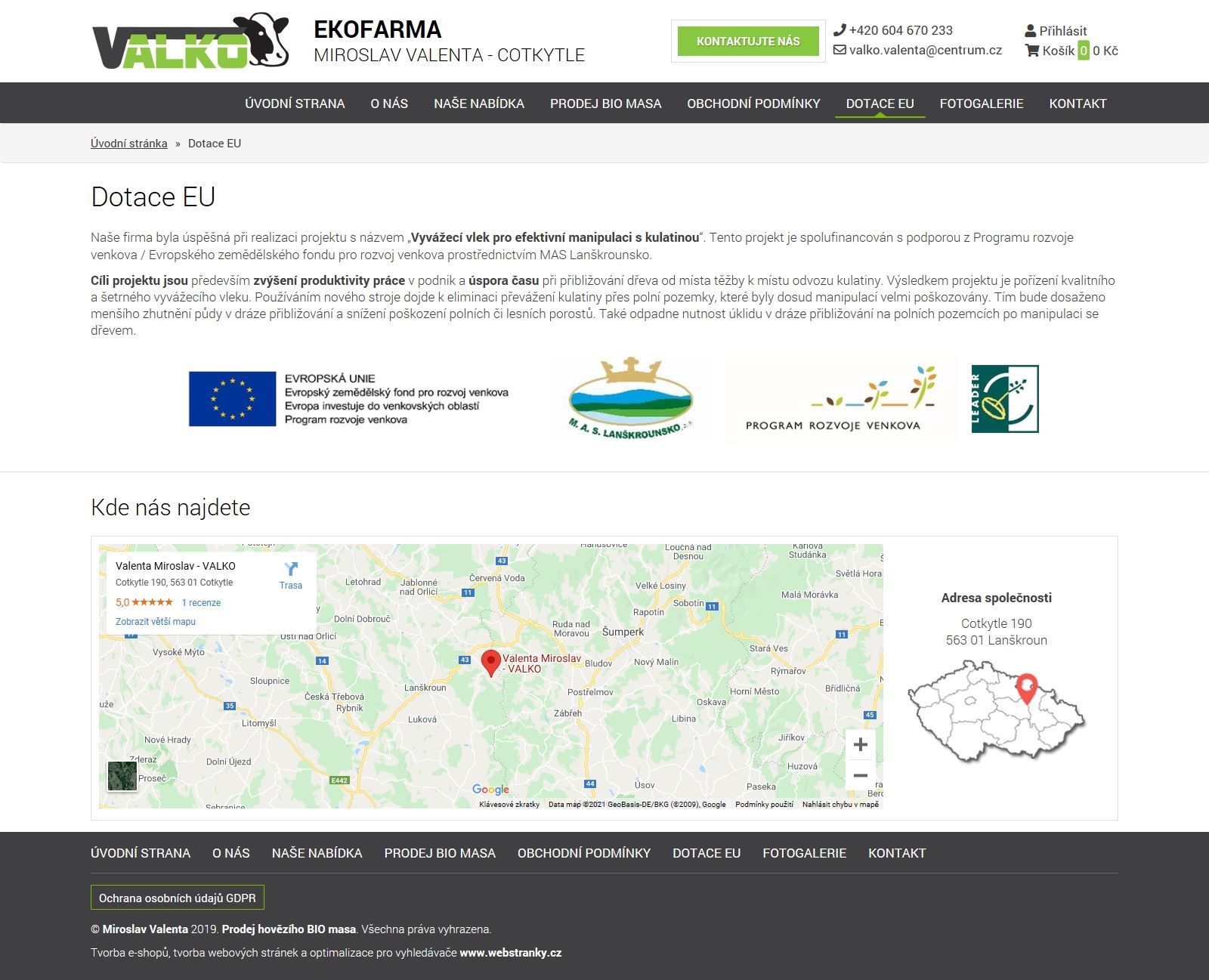This screenshot has width=1209, height=980.
Task: Click the Přihlásit login link
Action: (1062, 31)
